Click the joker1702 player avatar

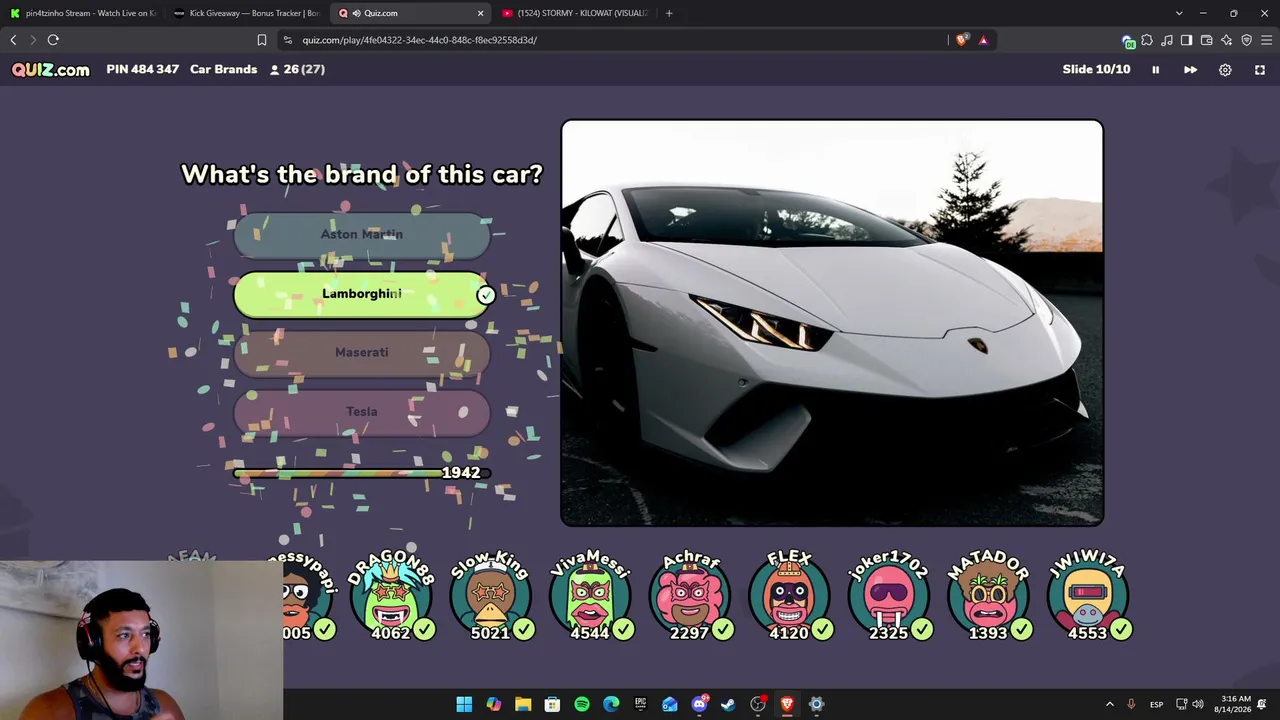tap(889, 597)
